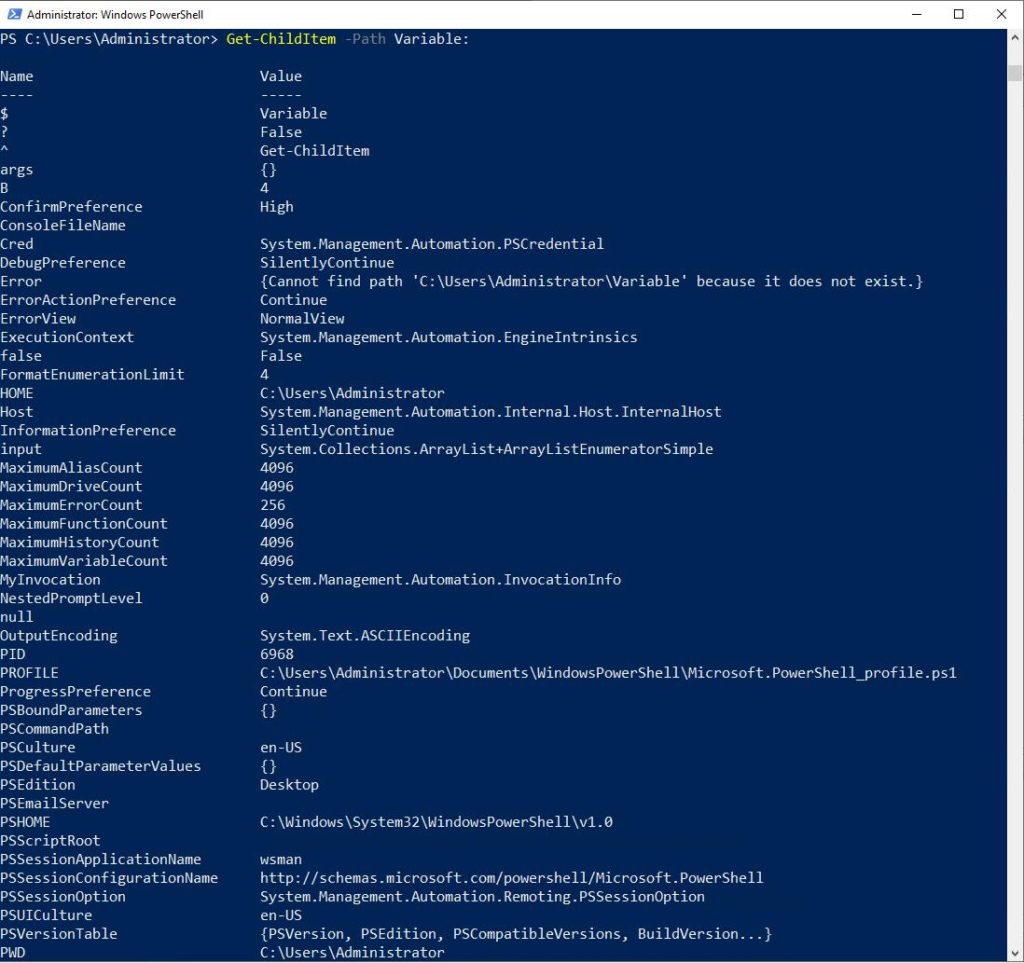Select the DebugPreference variable name
This screenshot has height=963, width=1024.
point(63,262)
